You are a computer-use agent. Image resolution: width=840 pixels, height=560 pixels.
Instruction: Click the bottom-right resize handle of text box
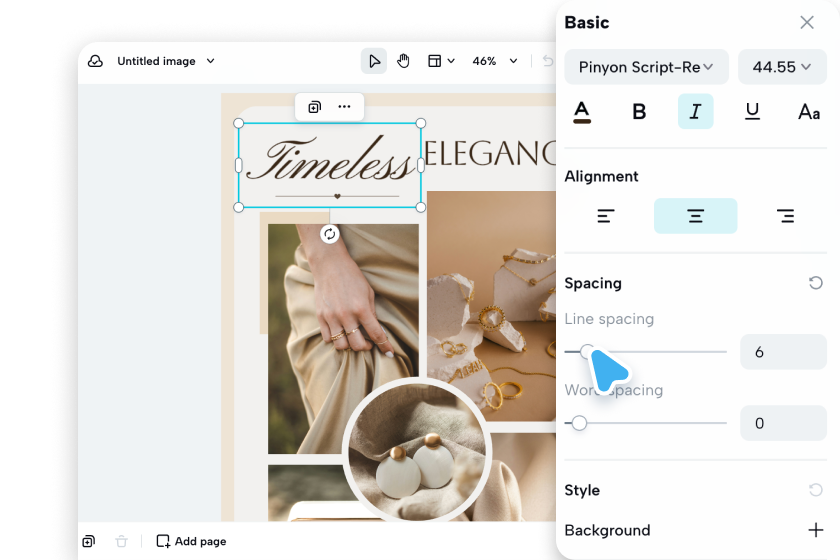click(x=421, y=207)
